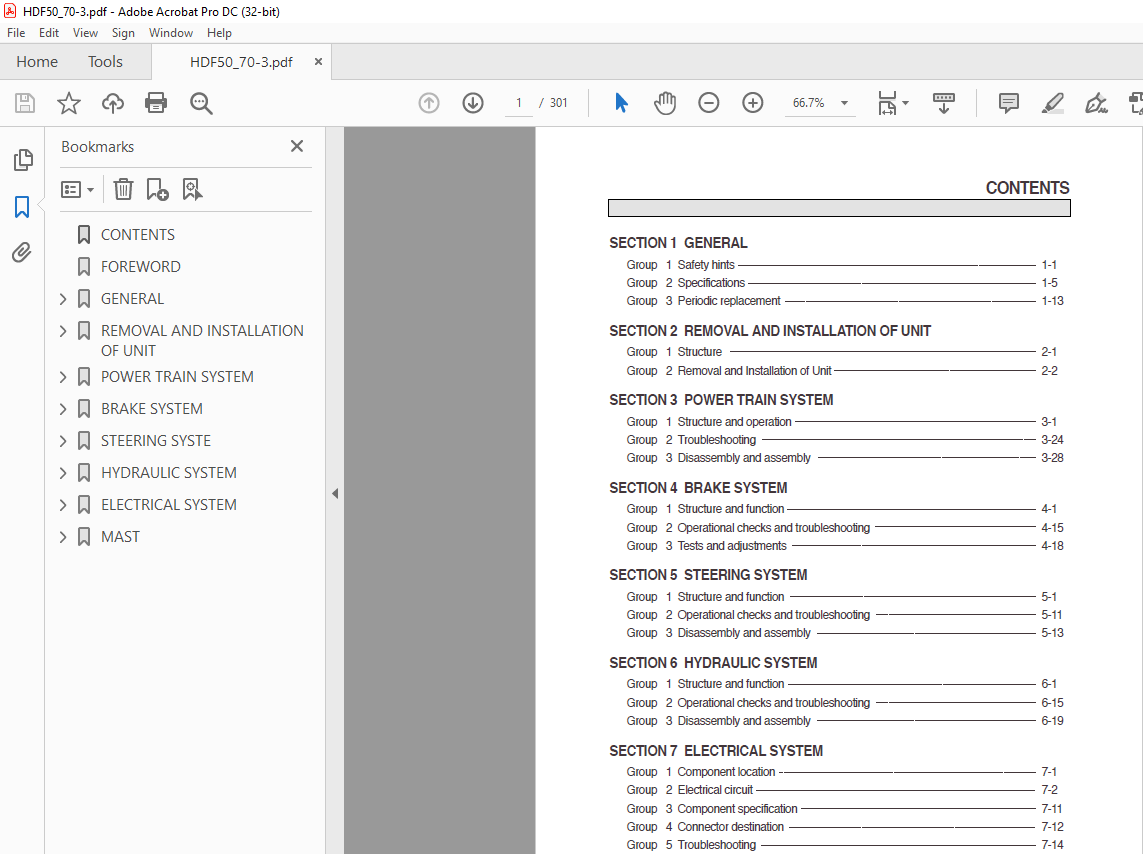This screenshot has height=854, width=1143.
Task: Open the Edit menu
Action: coord(49,33)
